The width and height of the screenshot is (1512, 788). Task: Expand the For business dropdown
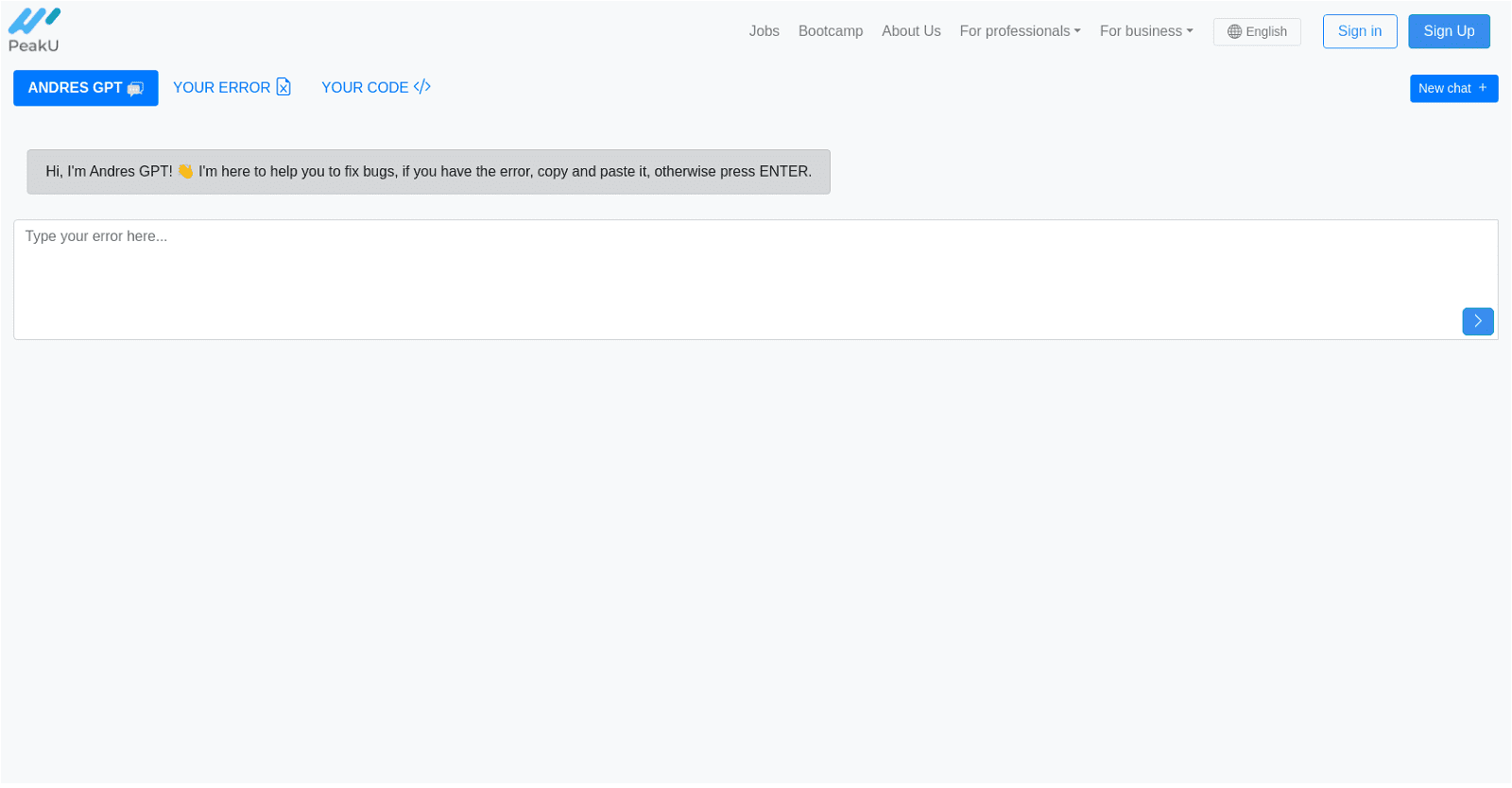[x=1145, y=31]
